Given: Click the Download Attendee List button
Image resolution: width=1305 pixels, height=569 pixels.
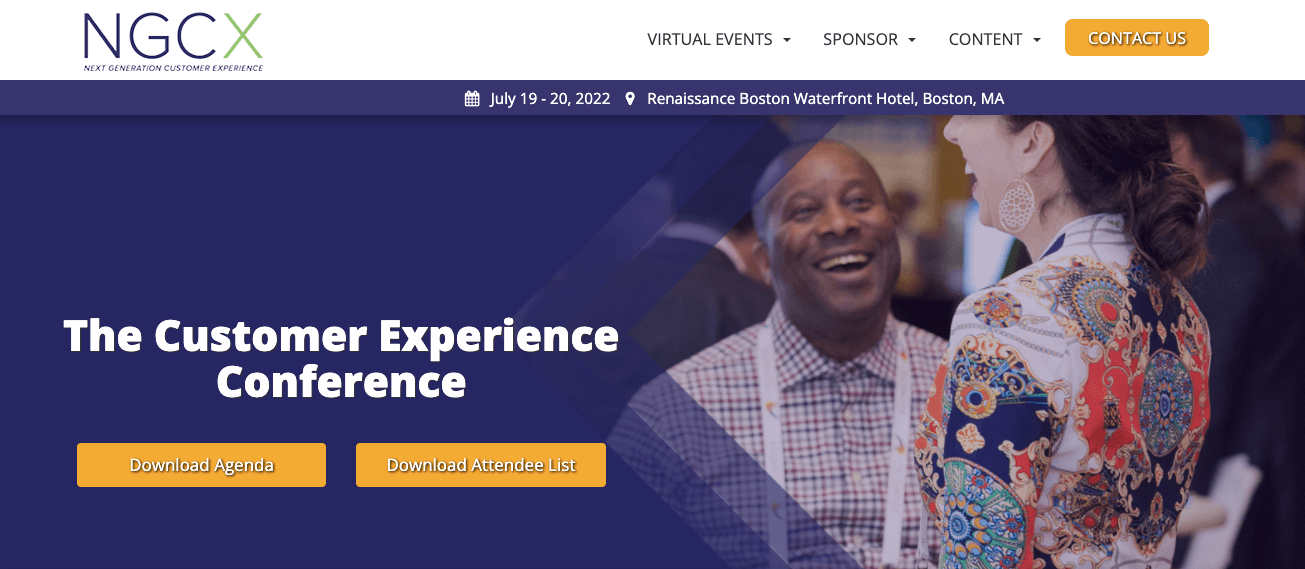Looking at the screenshot, I should (481, 465).
